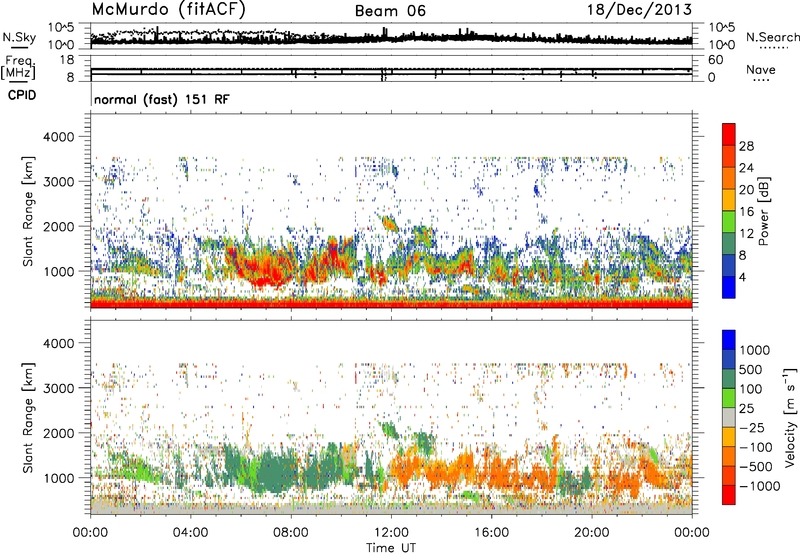
Task: Select the CPID row label
Action: [x=22, y=95]
